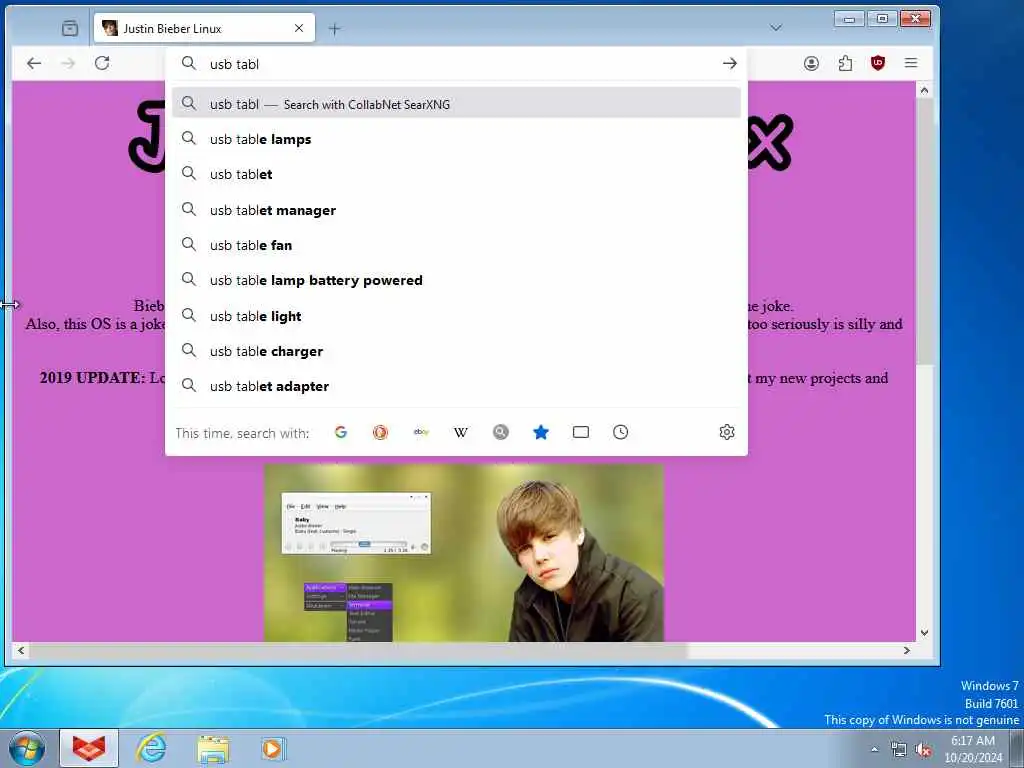Screen dimensions: 1024x768
Task: Click the muted volume tray icon
Action: tap(923, 750)
